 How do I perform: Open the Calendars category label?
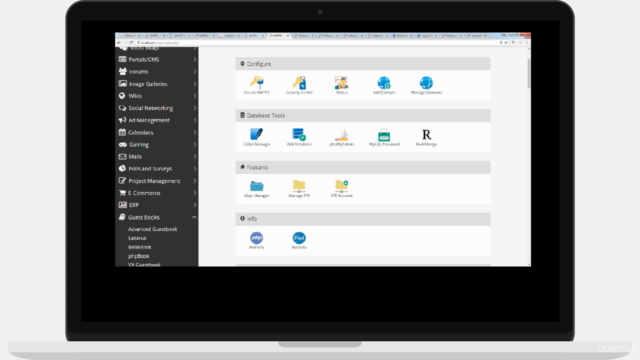(x=141, y=132)
